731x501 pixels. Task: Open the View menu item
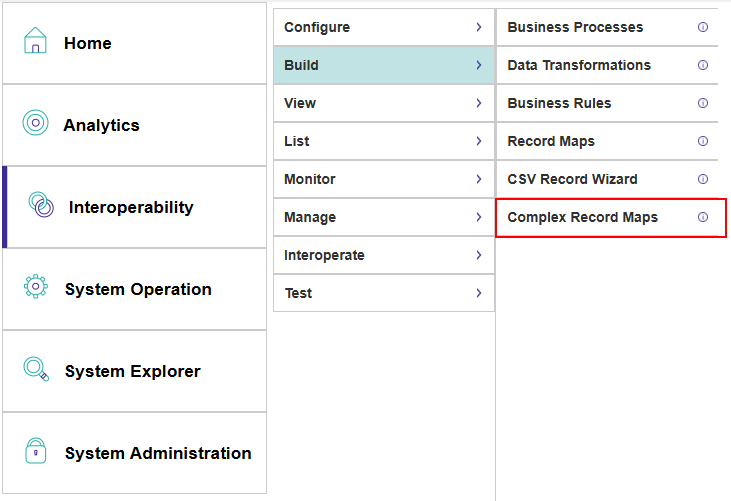pos(300,103)
